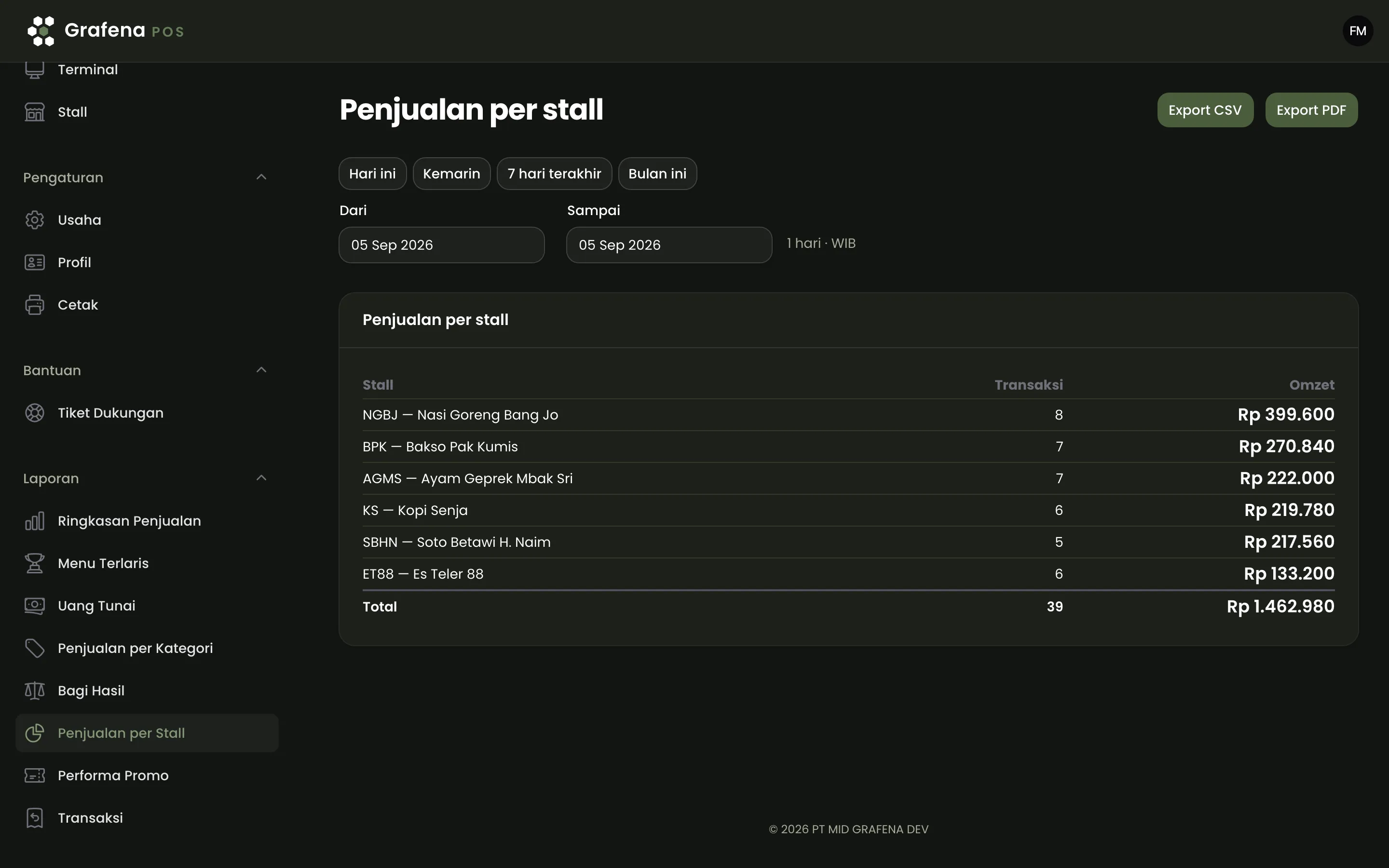Screen dimensions: 1389x868
Task: Click the Bagi Hasil scales icon
Action: click(34, 691)
